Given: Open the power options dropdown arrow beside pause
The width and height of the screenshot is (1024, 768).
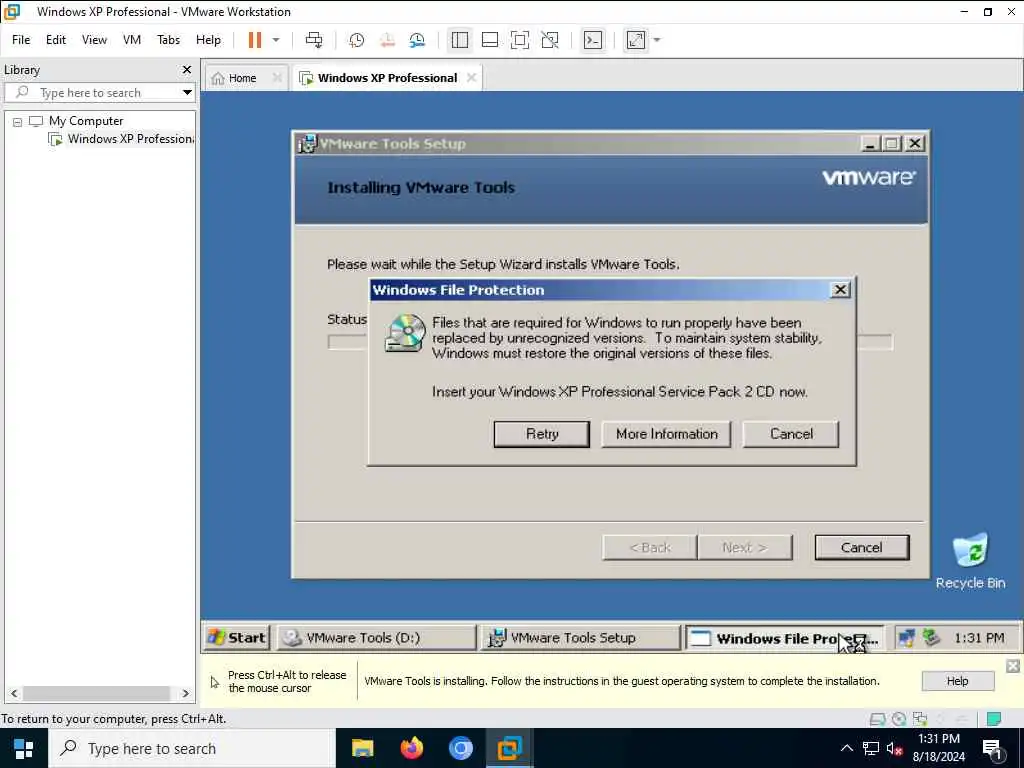Looking at the screenshot, I should coord(276,40).
